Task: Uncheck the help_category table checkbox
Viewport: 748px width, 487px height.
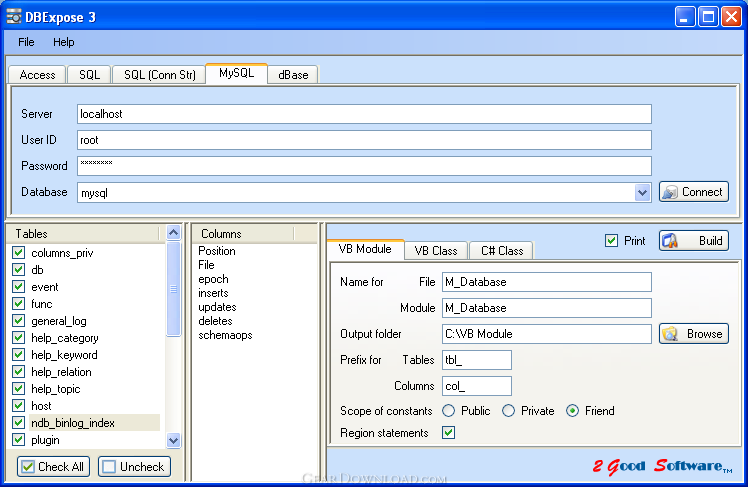Action: [19, 338]
